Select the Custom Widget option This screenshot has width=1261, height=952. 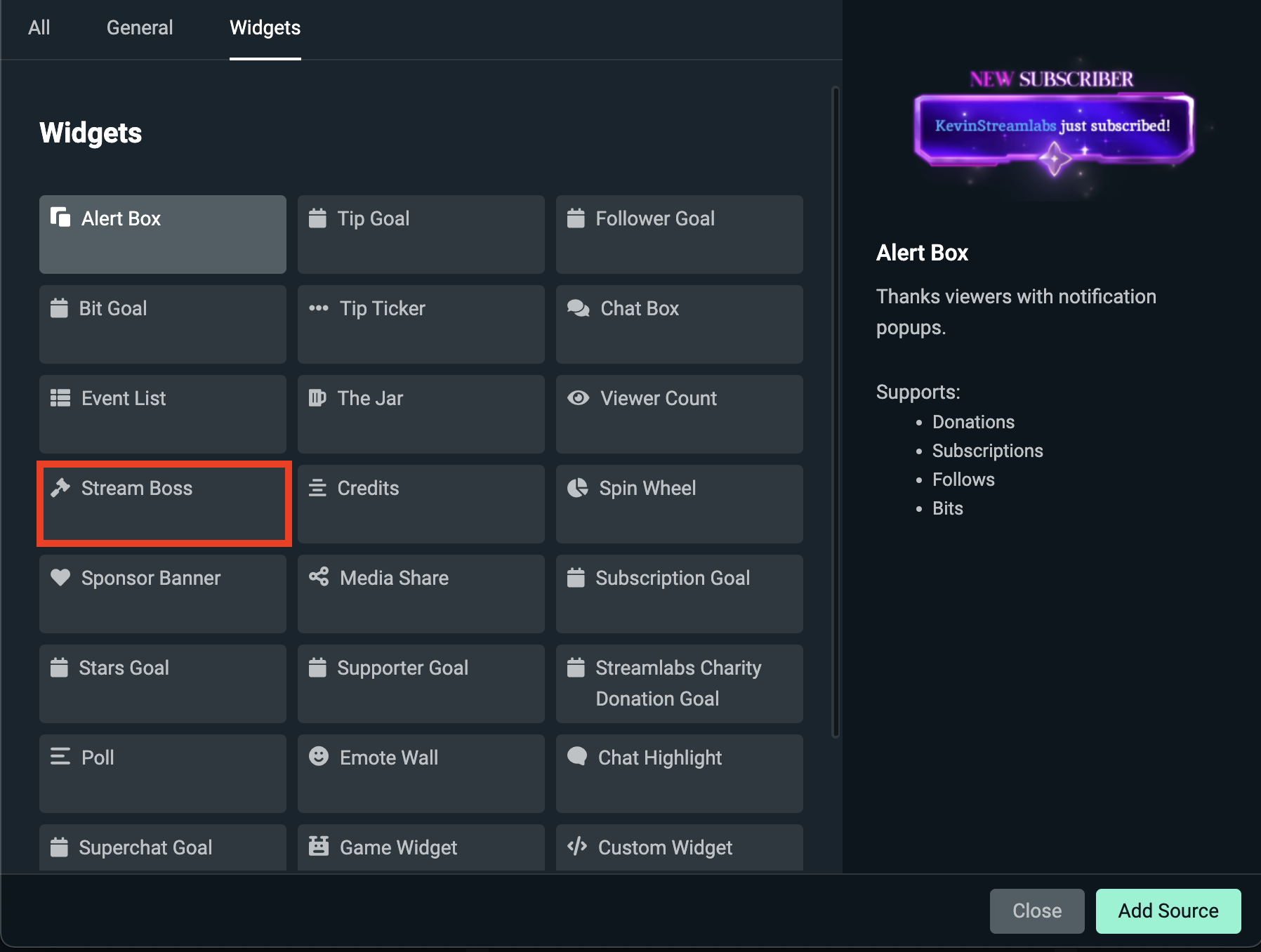678,847
